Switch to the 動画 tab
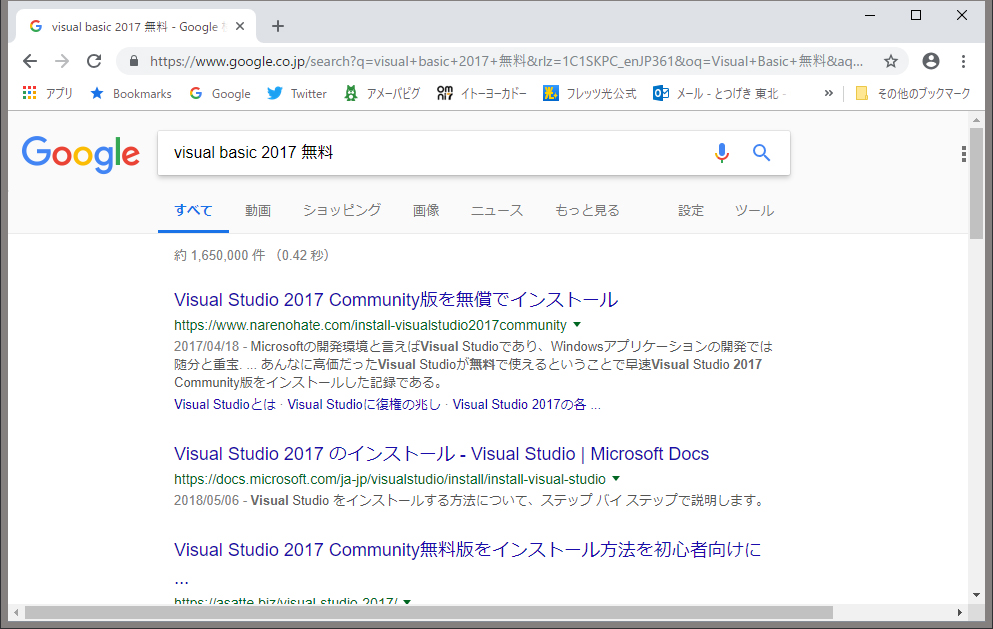Viewport: 993px width, 629px height. point(258,210)
